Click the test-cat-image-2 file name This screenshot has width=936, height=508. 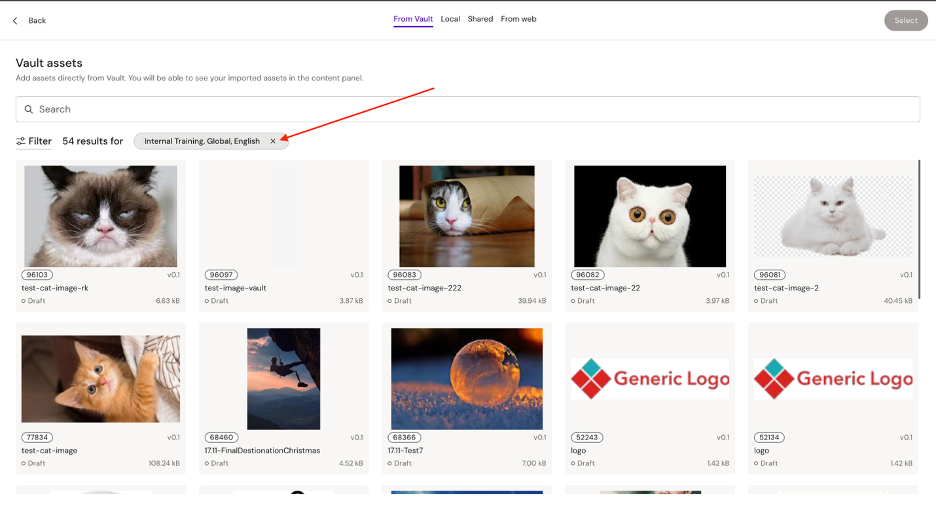pos(786,288)
